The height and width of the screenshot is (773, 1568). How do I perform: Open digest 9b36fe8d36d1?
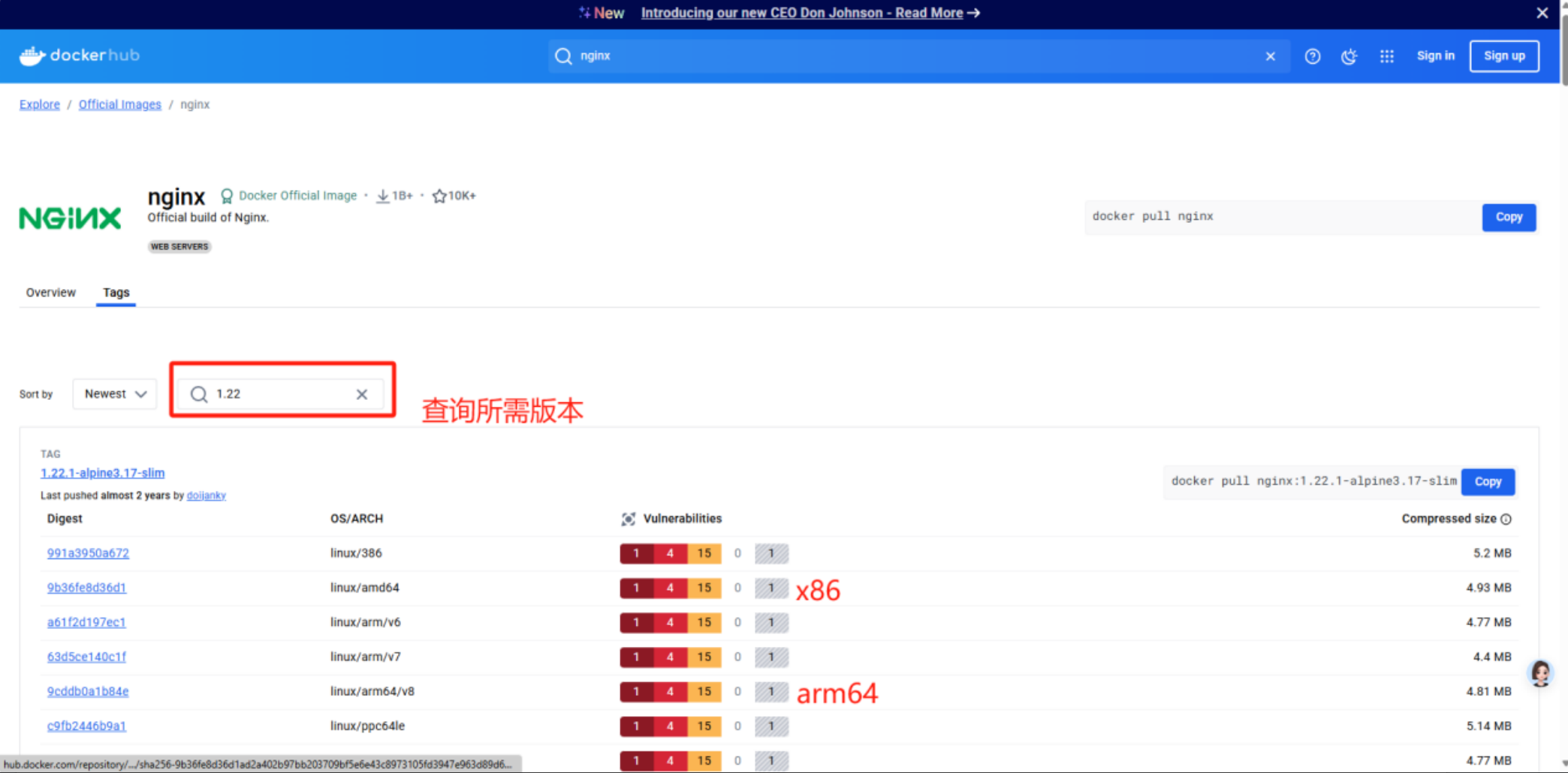point(86,588)
